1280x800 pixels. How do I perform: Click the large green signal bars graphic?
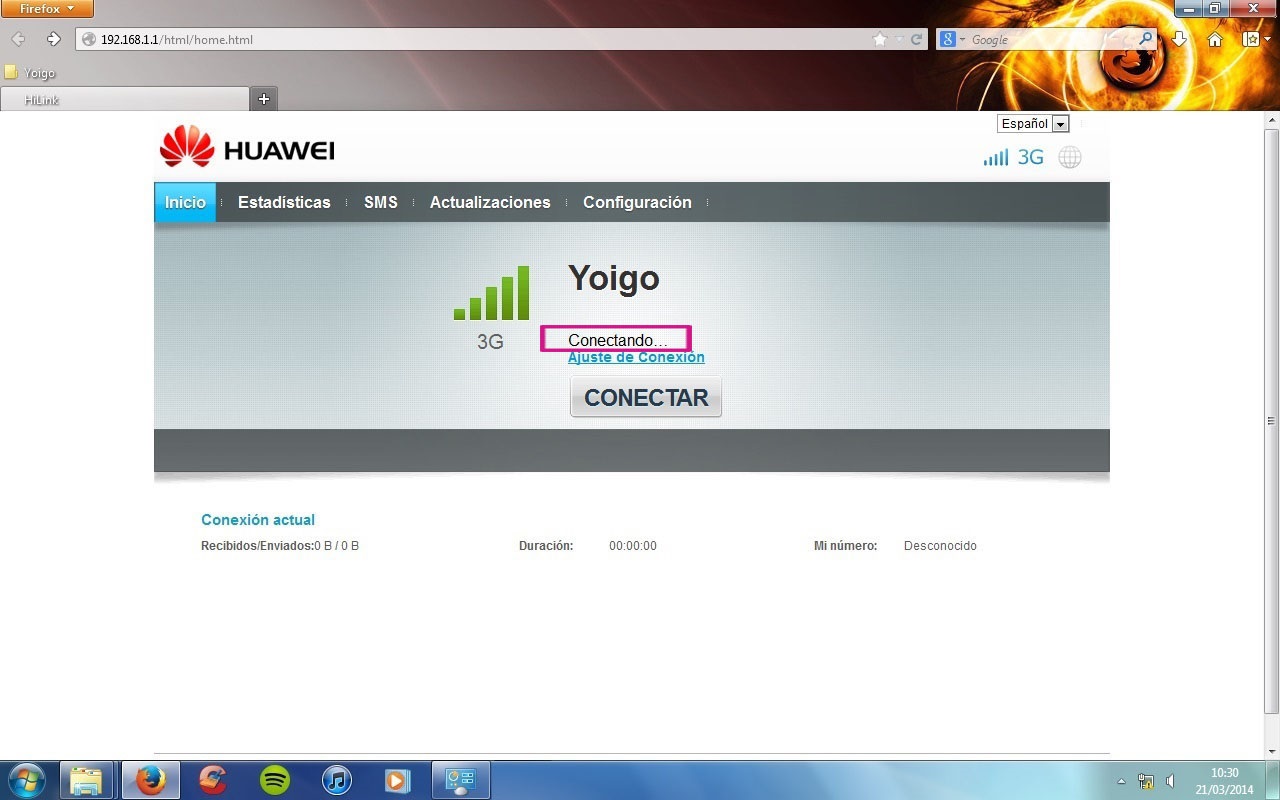pos(491,292)
